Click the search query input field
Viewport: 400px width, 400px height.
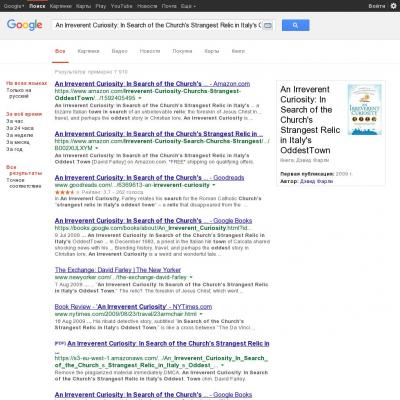click(x=159, y=25)
